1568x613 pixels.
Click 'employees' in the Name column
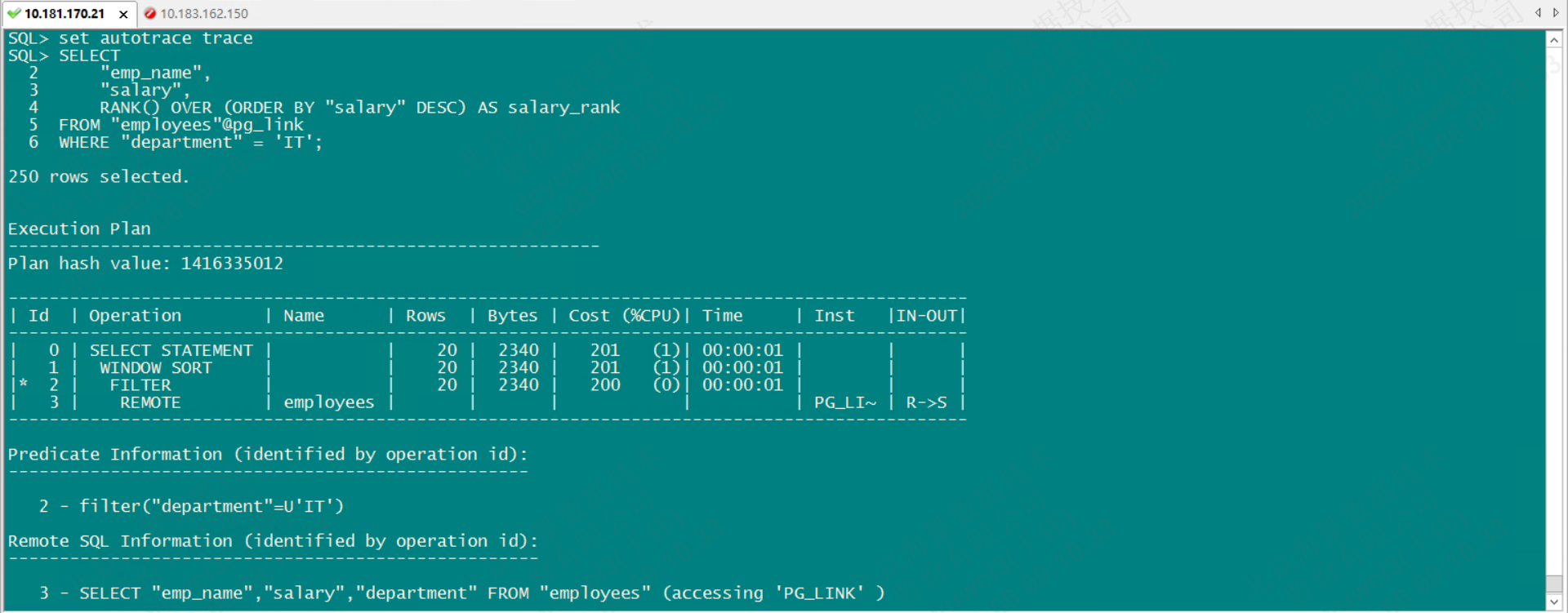tap(328, 402)
